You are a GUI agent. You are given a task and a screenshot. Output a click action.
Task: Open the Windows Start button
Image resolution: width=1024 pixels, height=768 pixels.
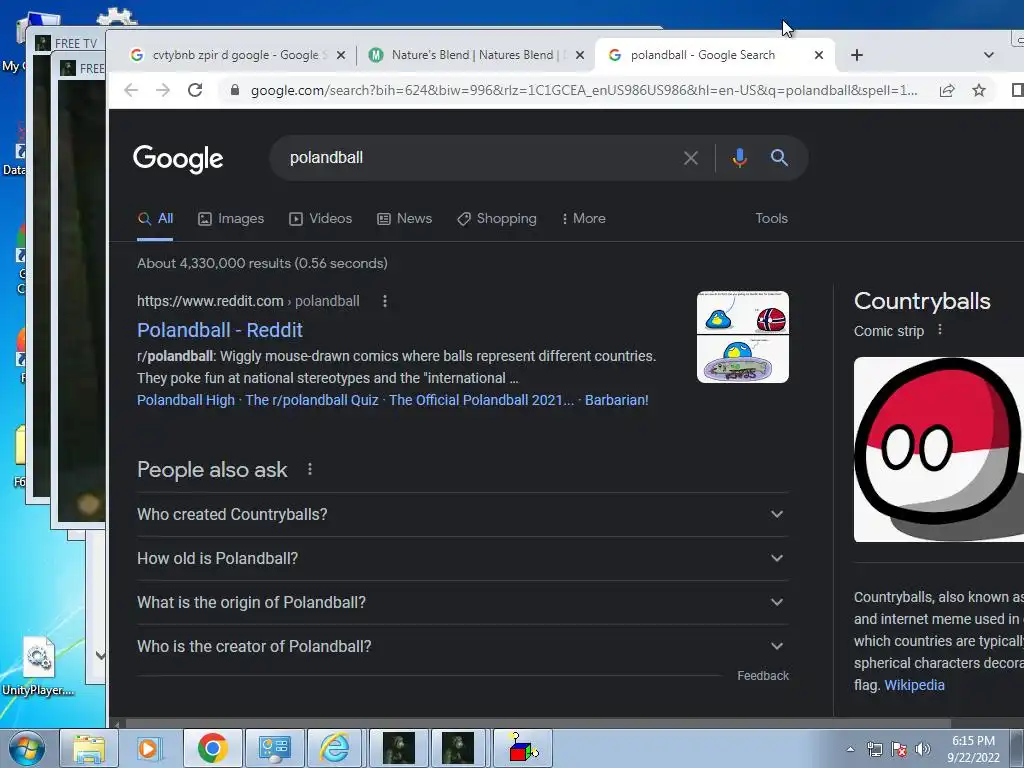(27, 748)
